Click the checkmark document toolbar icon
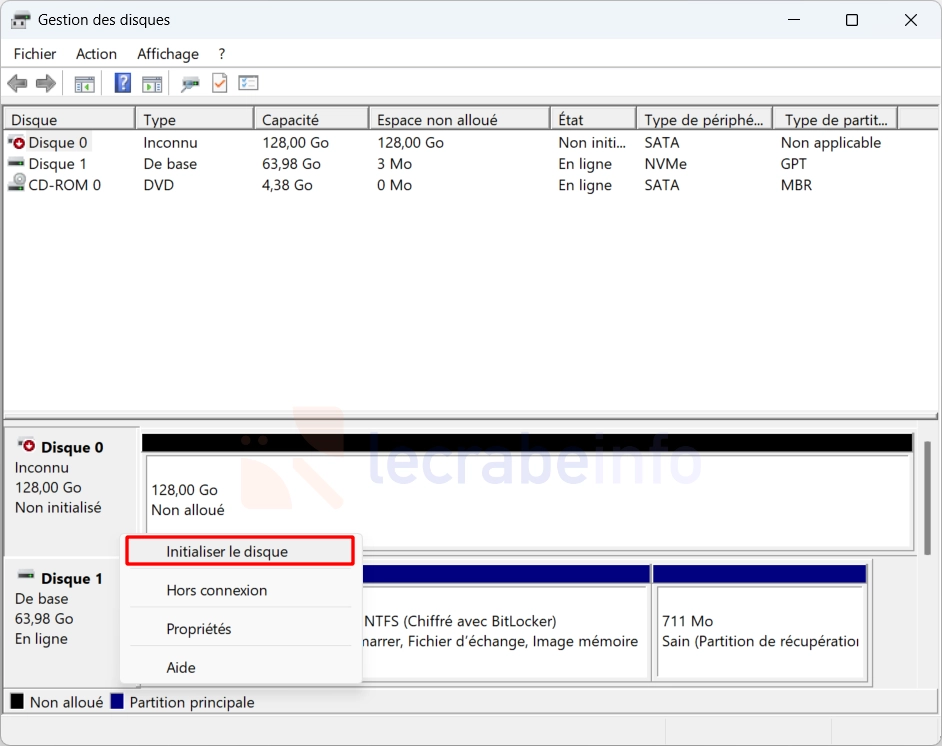942x746 pixels. 219,84
